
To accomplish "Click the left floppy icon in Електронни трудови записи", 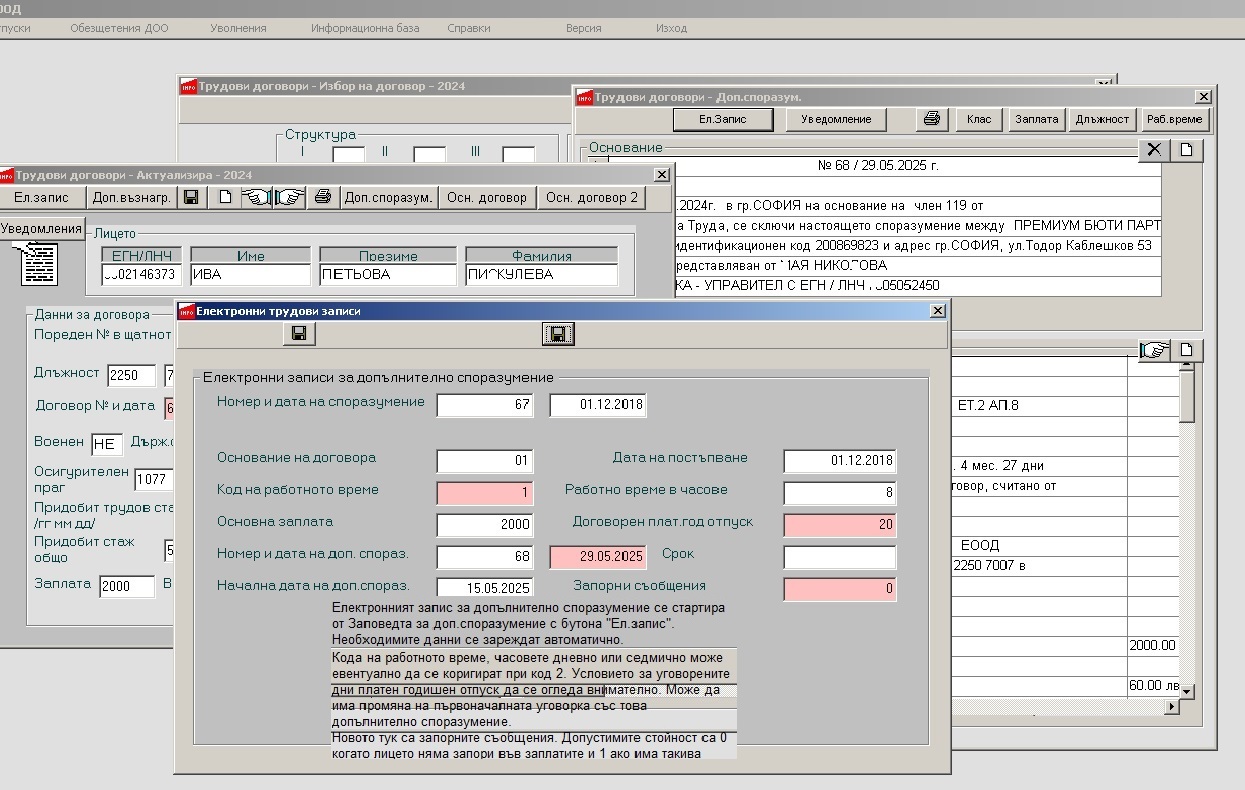I will click(x=299, y=334).
